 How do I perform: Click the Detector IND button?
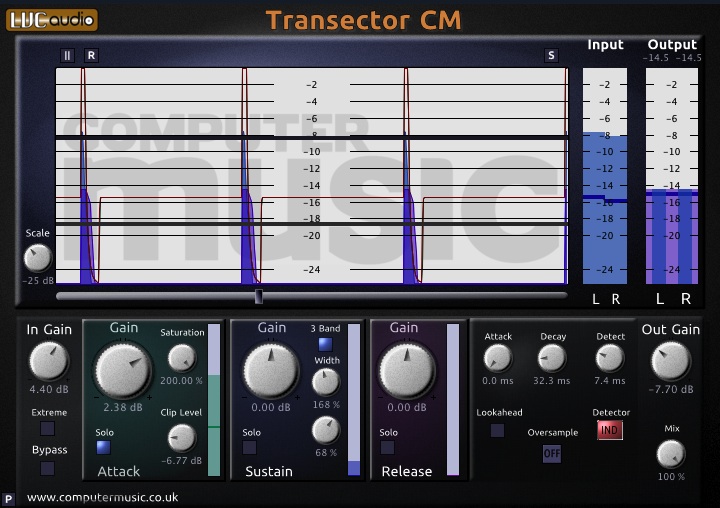(x=610, y=430)
